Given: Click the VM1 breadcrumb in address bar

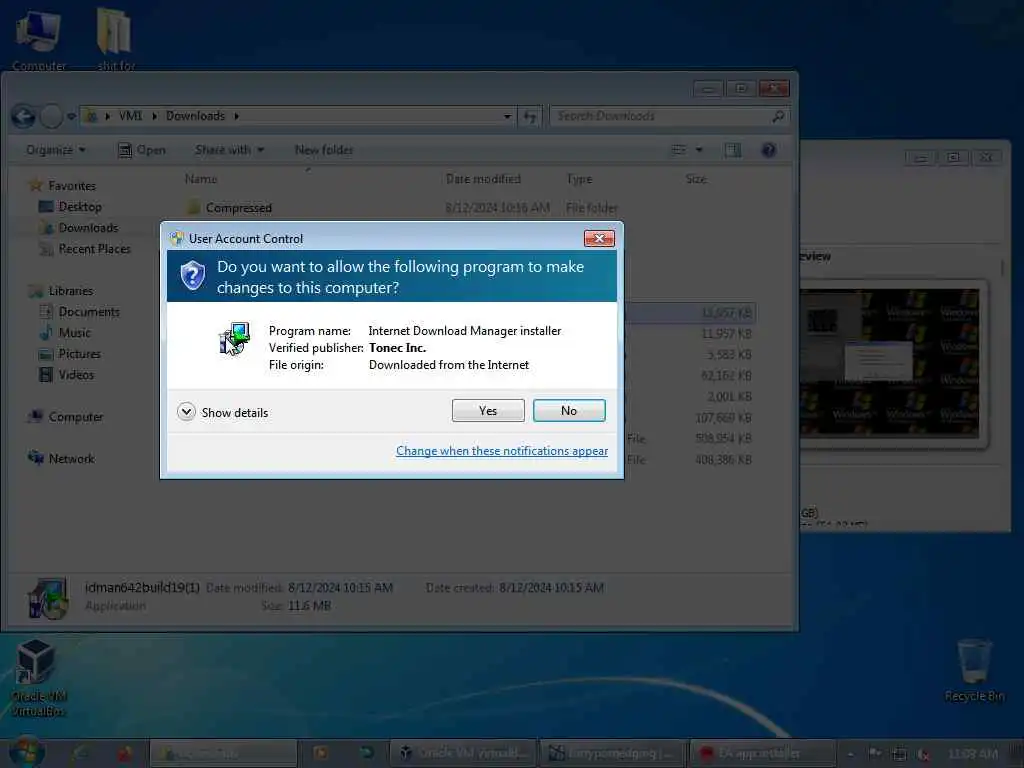Looking at the screenshot, I should point(130,116).
